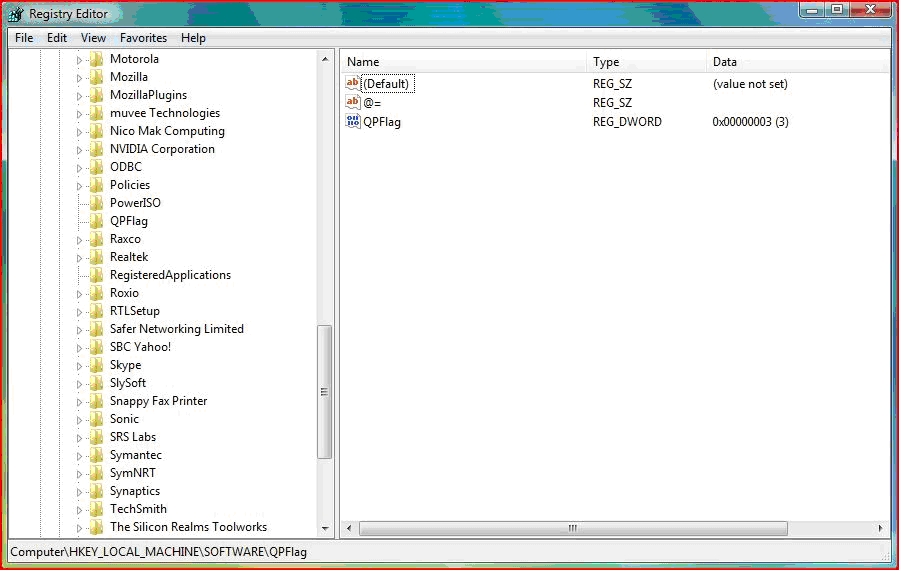Select the SymNRT key label
Screen dimensions: 901x571
click(x=133, y=473)
